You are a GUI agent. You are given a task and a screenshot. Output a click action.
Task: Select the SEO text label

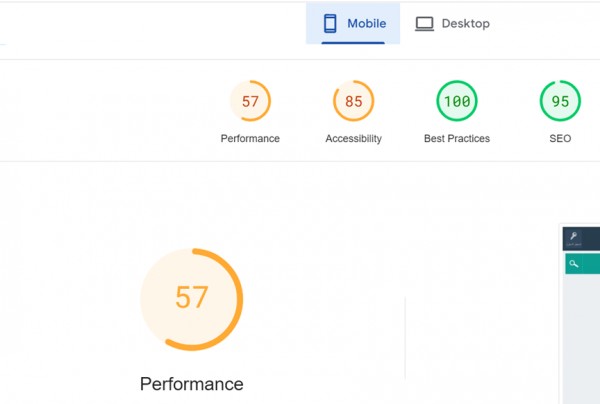pyautogui.click(x=560, y=139)
